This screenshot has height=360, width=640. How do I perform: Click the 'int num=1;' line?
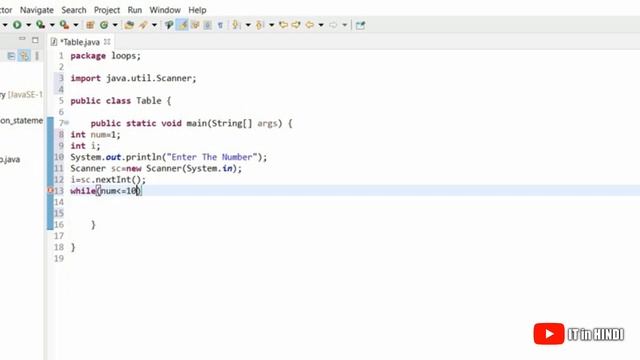pos(95,135)
